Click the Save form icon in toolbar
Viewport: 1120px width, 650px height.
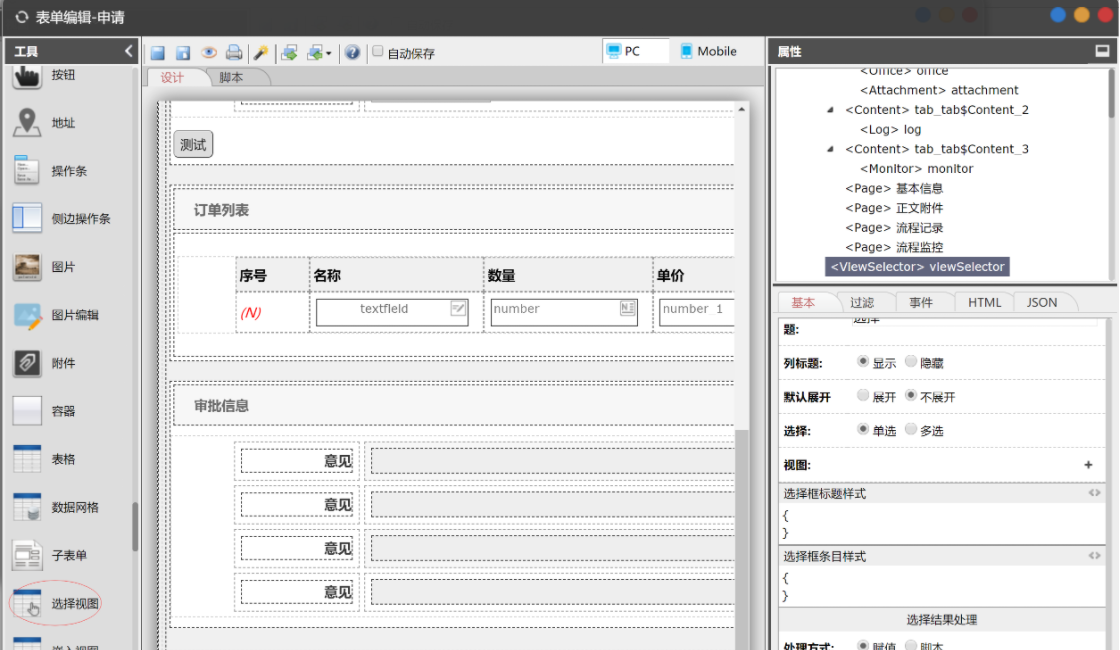coord(158,53)
